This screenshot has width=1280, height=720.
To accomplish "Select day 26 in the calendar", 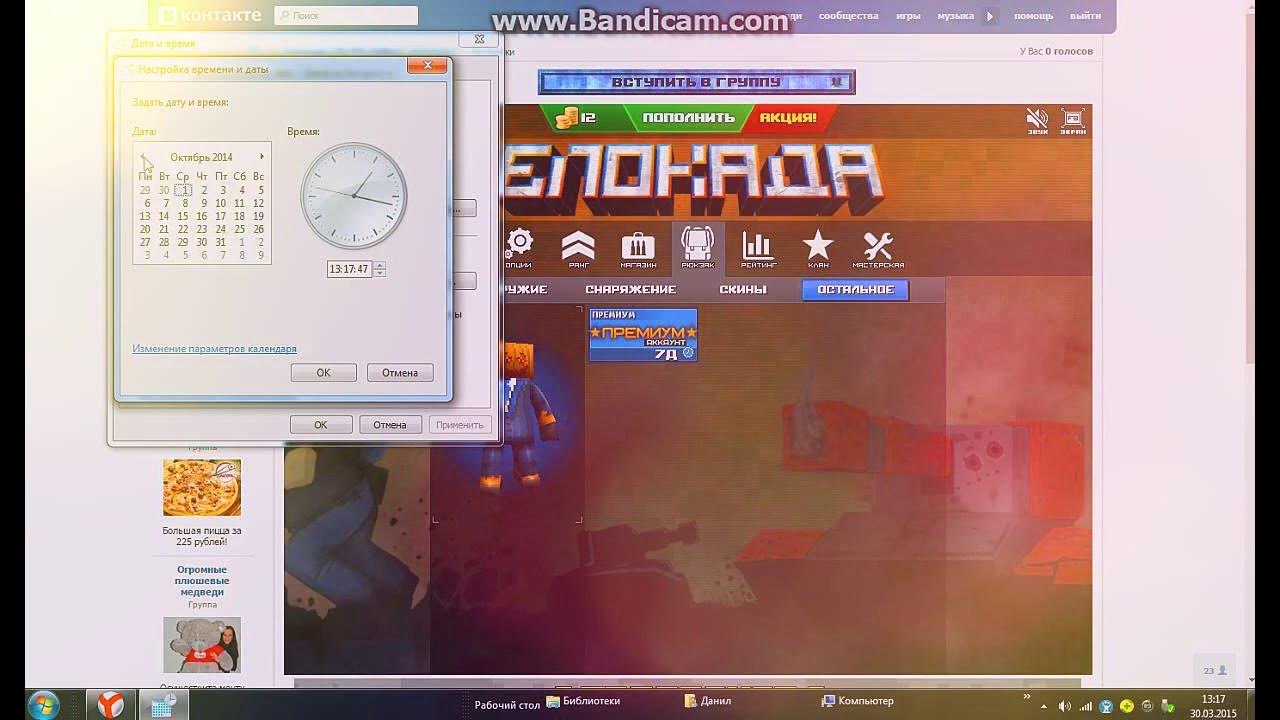I will pos(259,229).
